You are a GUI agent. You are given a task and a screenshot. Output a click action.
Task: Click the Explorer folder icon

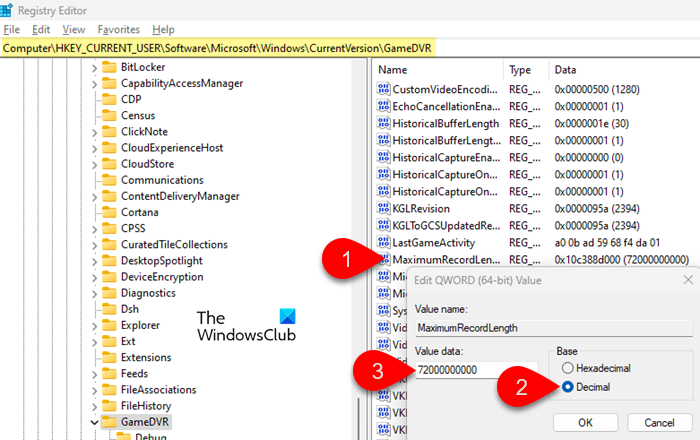click(109, 325)
